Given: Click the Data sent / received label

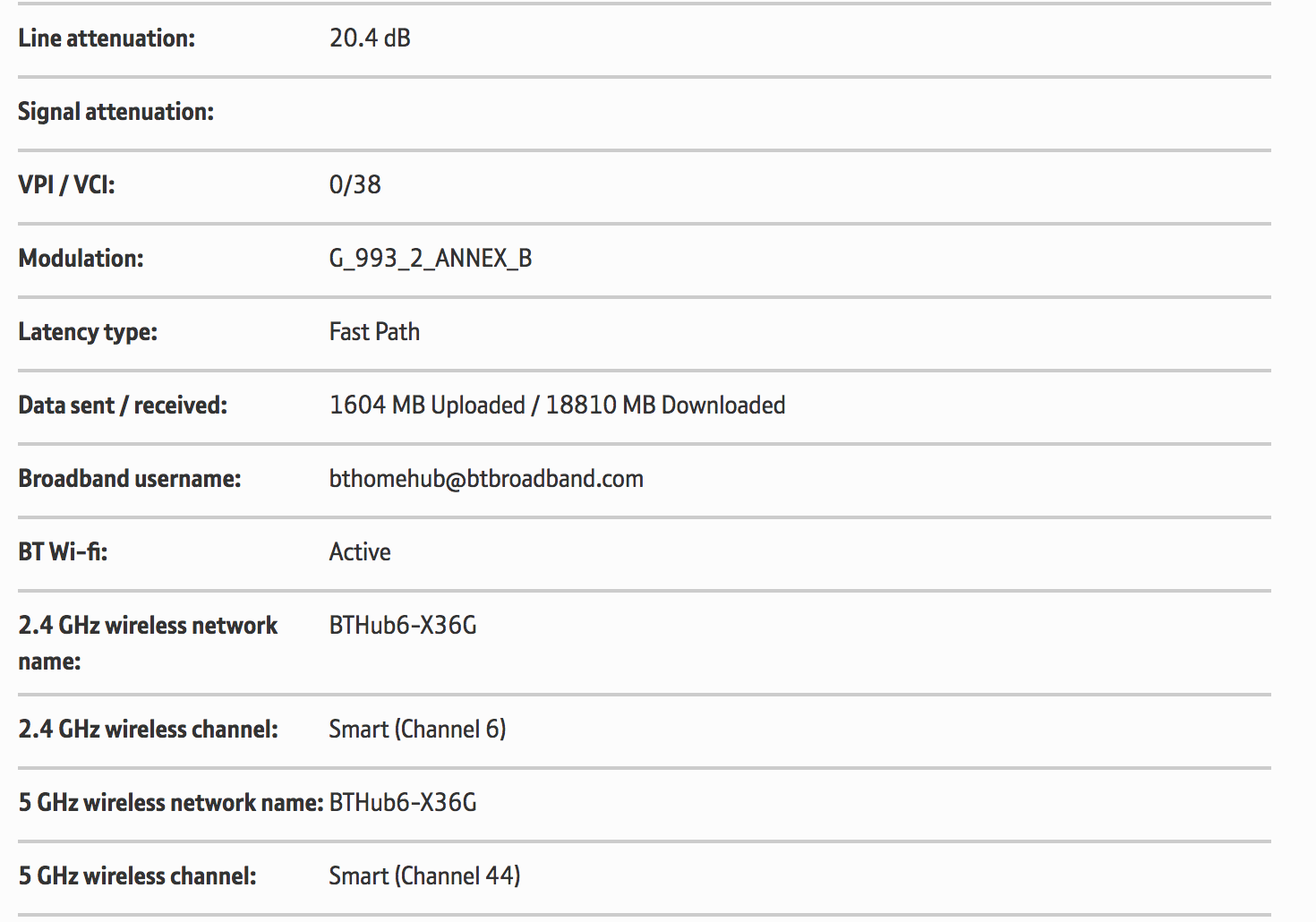Looking at the screenshot, I should (x=123, y=406).
